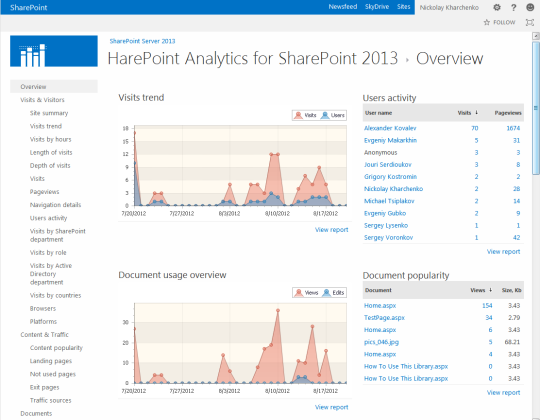Open Exit pages report
Screen dimensions: 540x420
coord(44,387)
